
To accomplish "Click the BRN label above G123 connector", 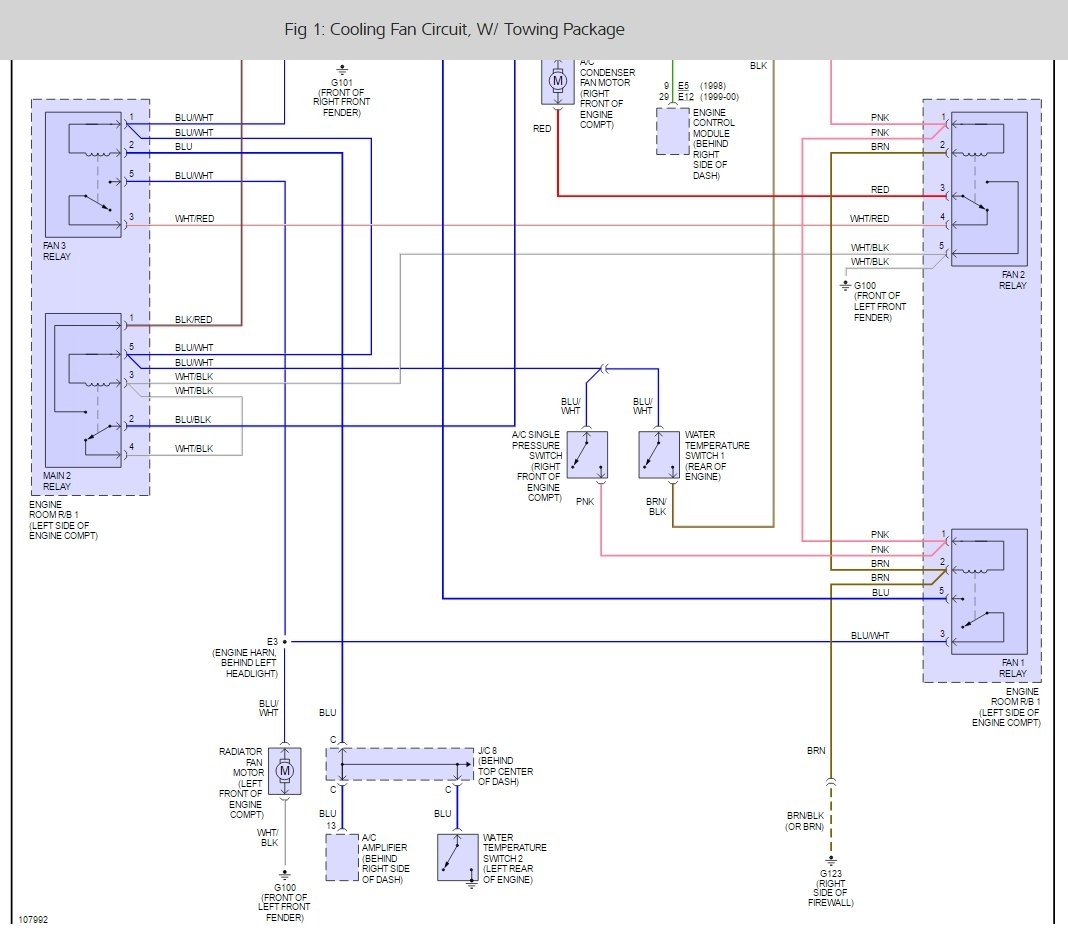I will click(x=816, y=751).
